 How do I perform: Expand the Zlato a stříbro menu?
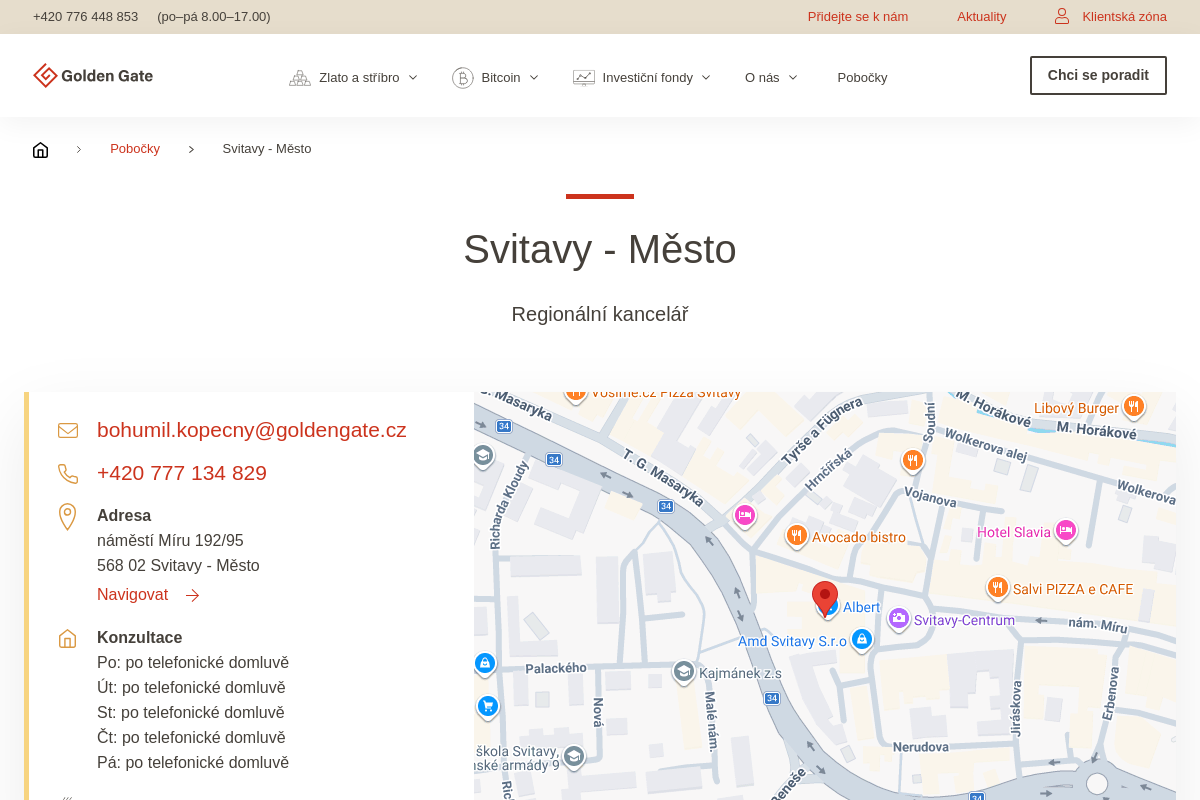click(368, 78)
